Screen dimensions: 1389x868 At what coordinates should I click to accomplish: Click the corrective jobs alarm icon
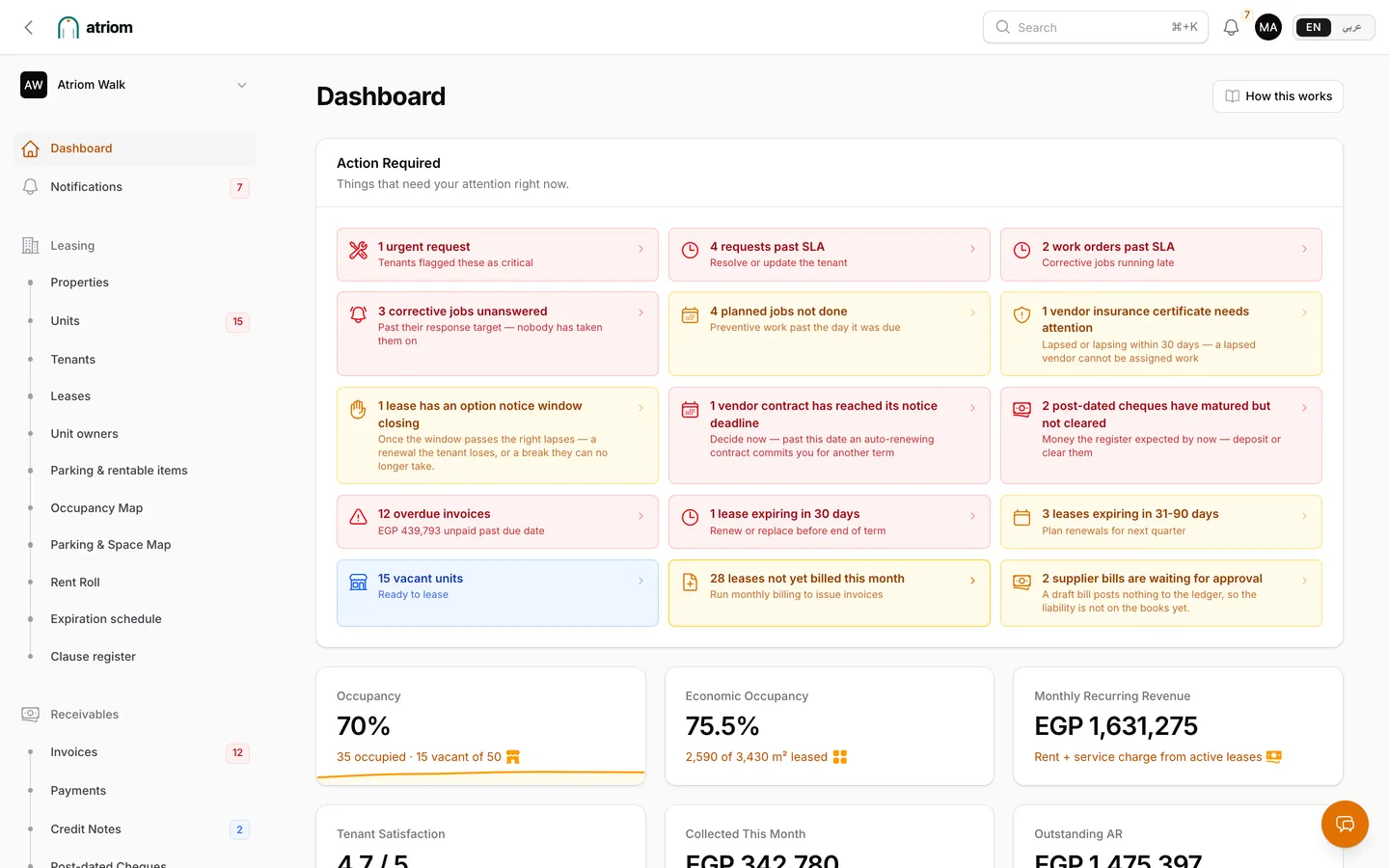tap(358, 314)
